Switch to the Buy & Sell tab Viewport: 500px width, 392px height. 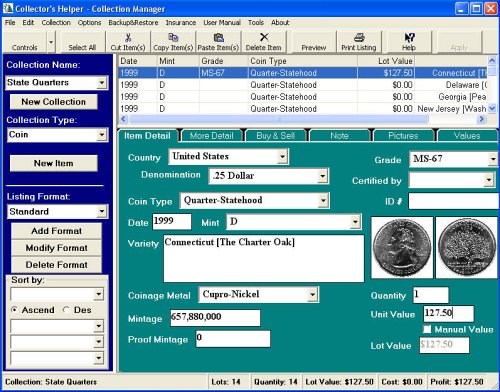(x=275, y=136)
